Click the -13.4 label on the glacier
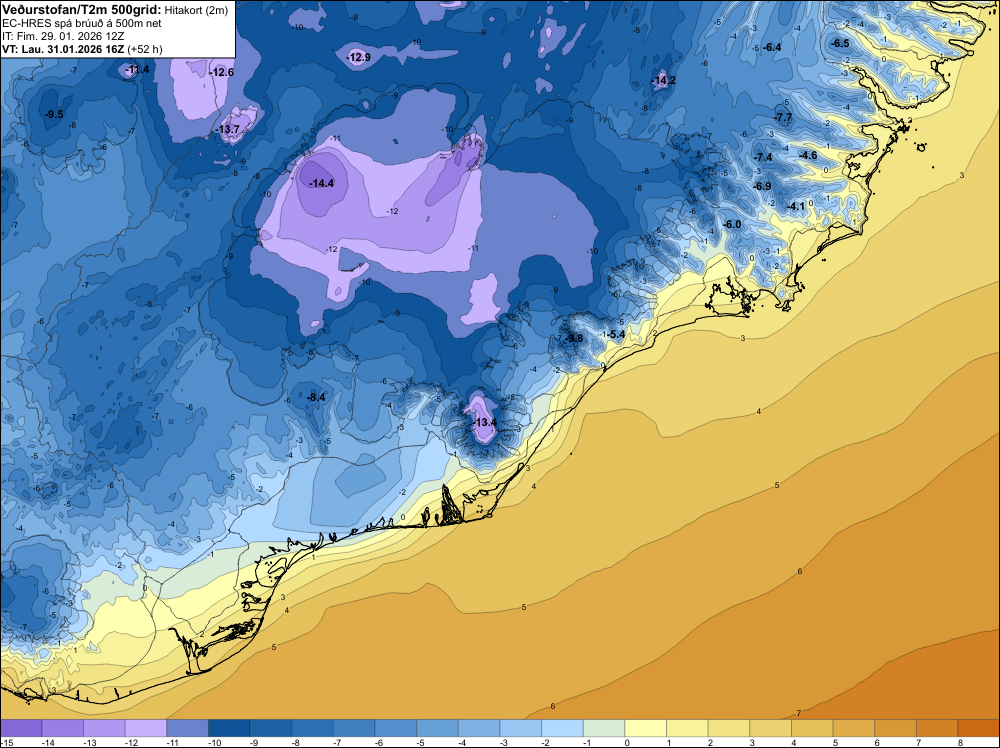 pos(483,423)
